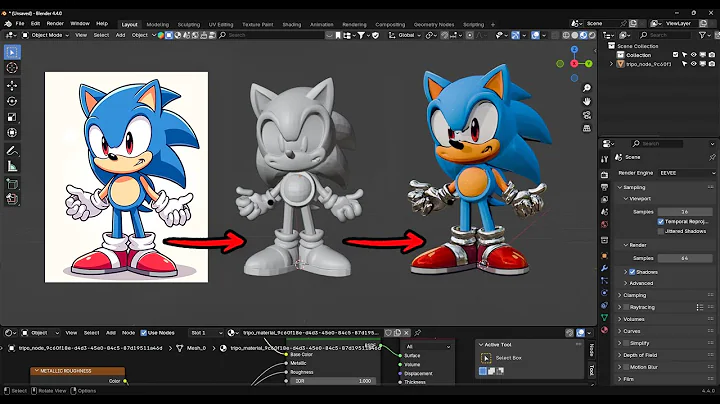Switch to Sculpting workspace tab

189,24
